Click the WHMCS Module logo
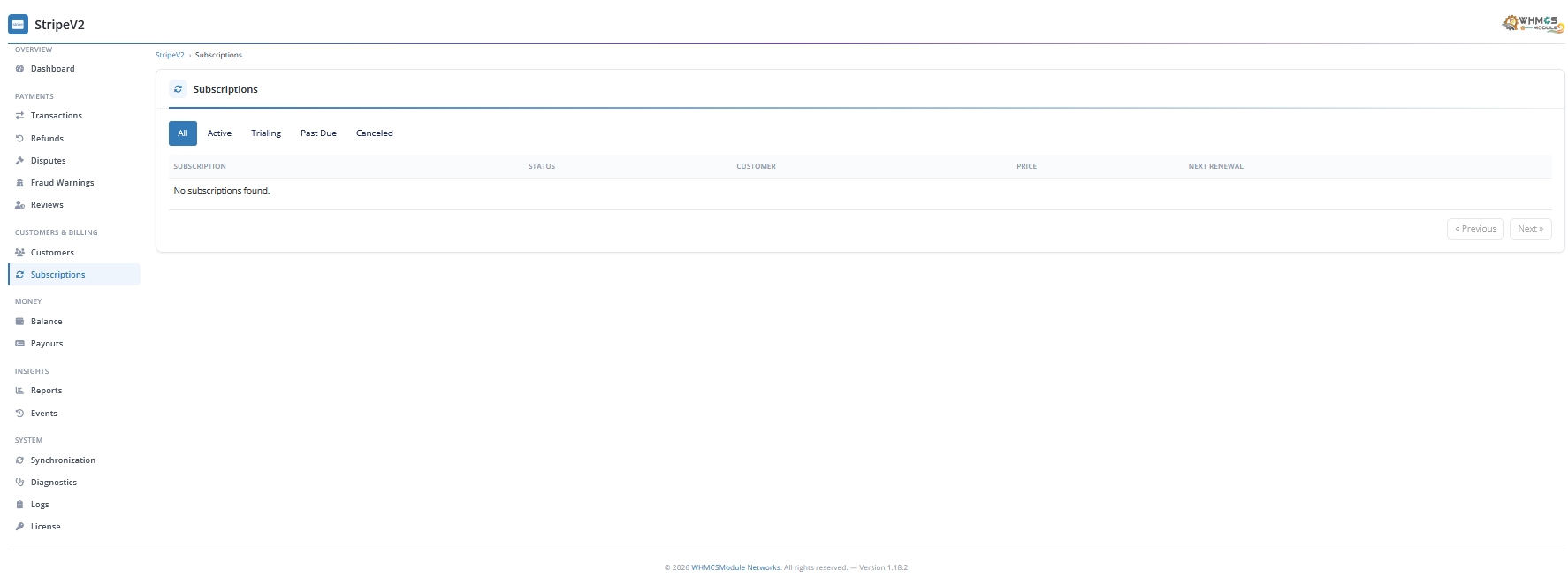 click(x=1533, y=23)
